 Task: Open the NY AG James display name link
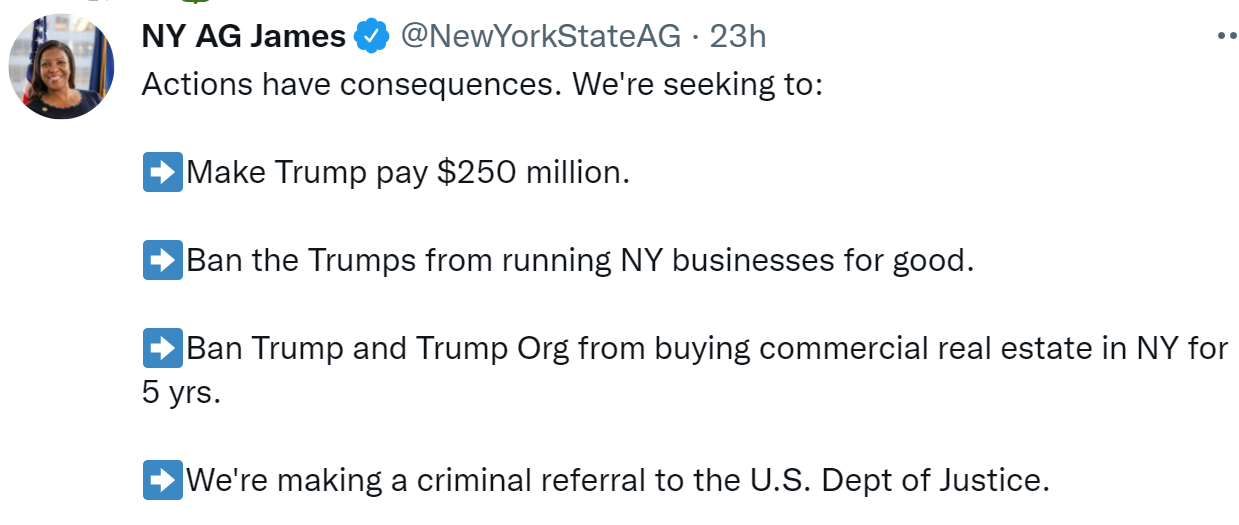243,37
